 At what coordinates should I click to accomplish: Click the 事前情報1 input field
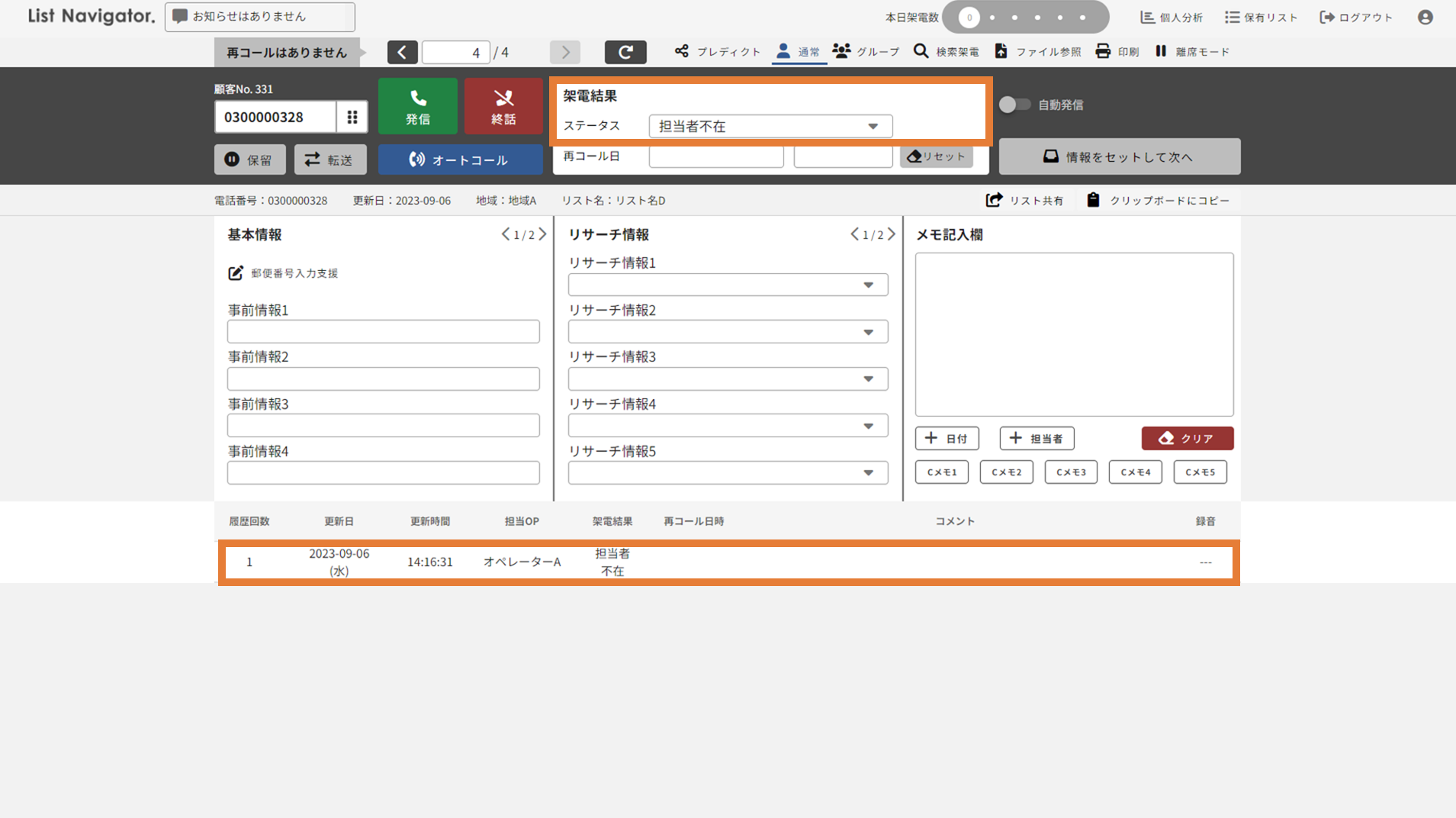(383, 332)
